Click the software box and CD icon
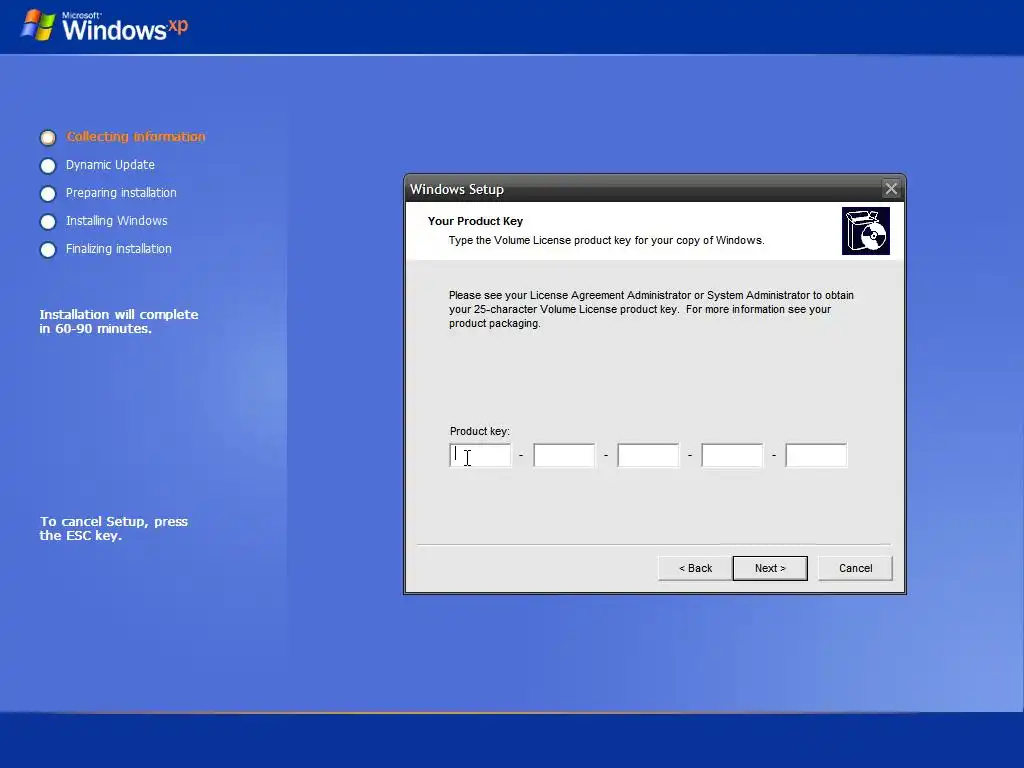This screenshot has height=768, width=1024. coord(865,231)
